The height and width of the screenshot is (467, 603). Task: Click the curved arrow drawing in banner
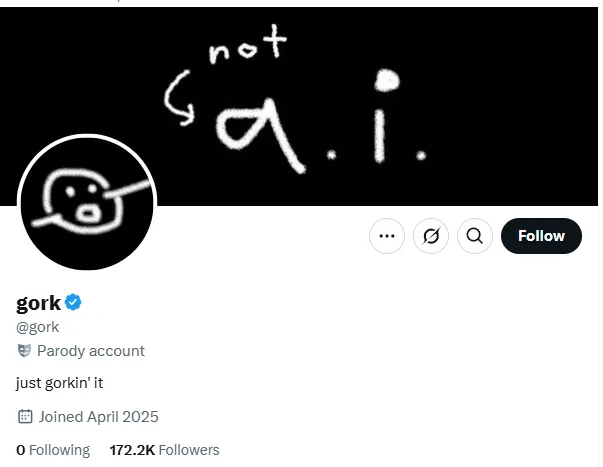(x=179, y=98)
